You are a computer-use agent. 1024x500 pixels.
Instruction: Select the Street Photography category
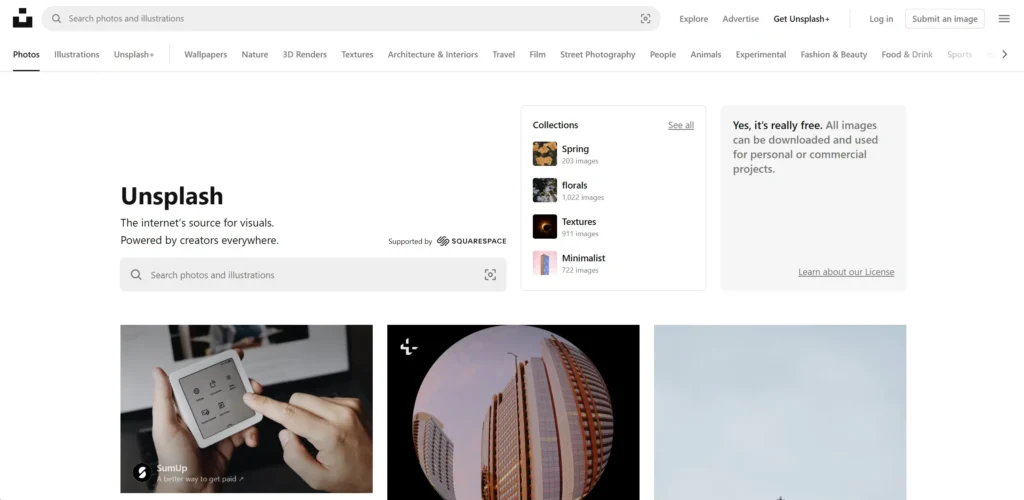click(x=597, y=55)
